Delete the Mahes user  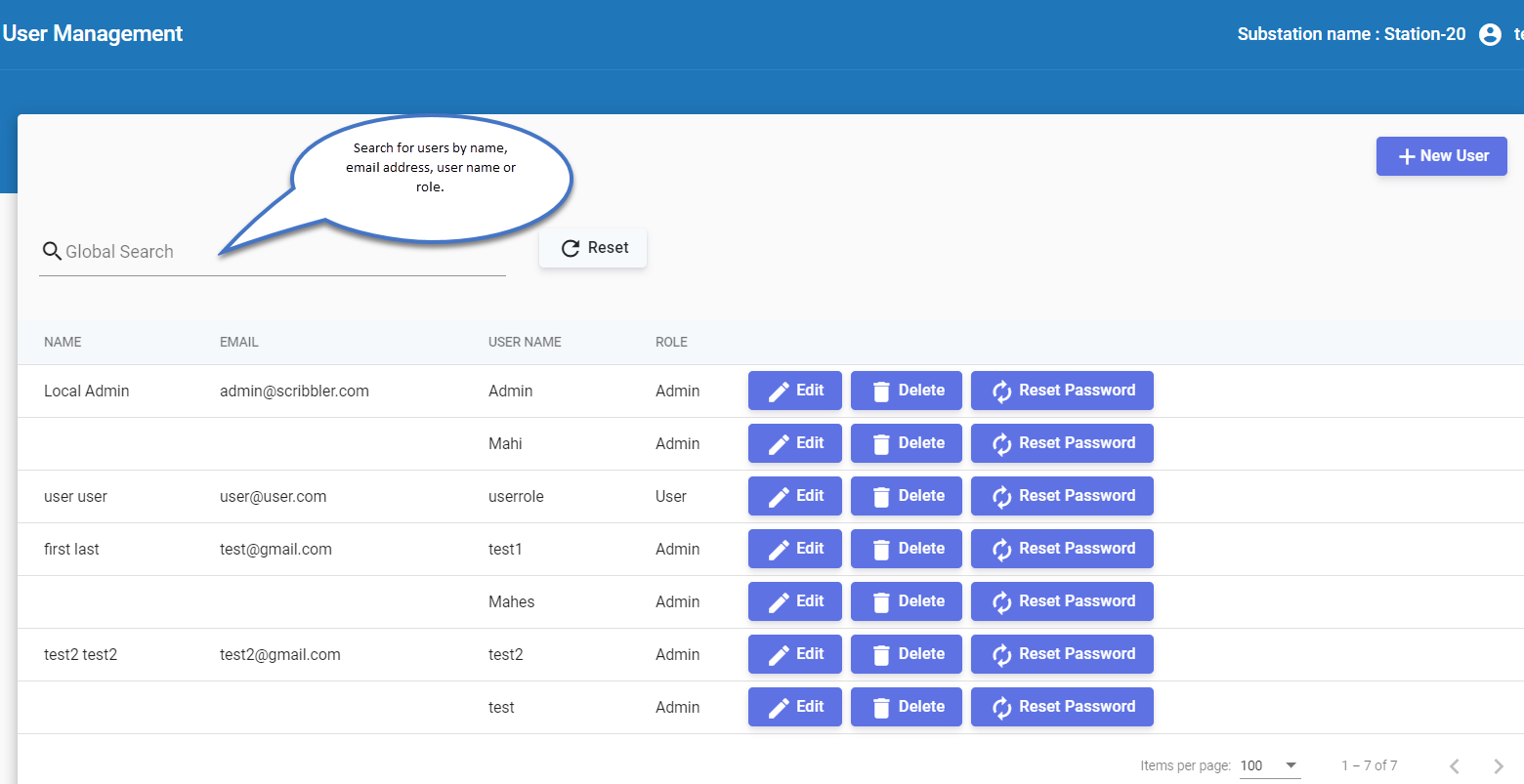(x=906, y=601)
